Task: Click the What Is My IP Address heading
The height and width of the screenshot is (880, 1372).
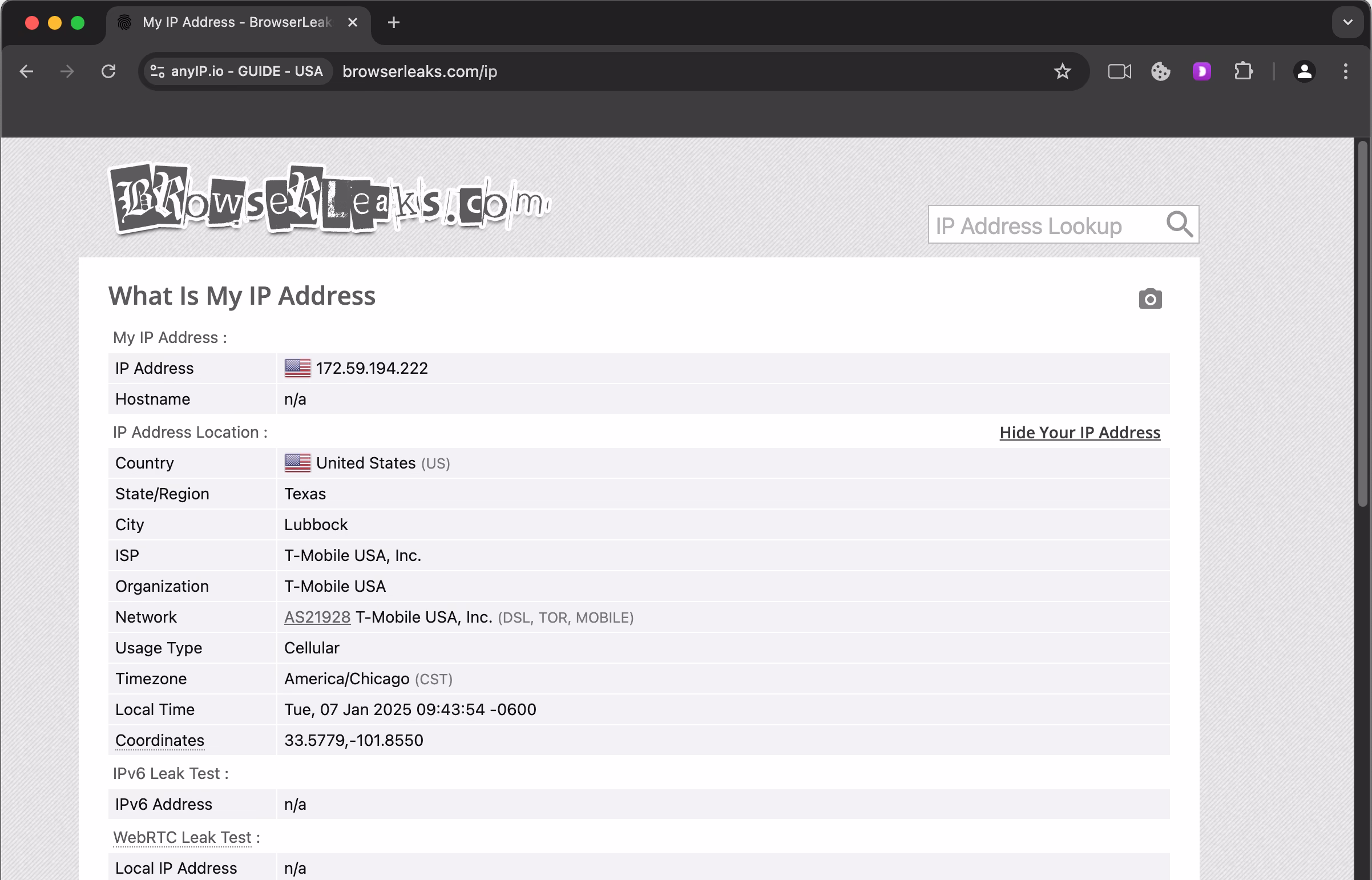Action: [242, 296]
